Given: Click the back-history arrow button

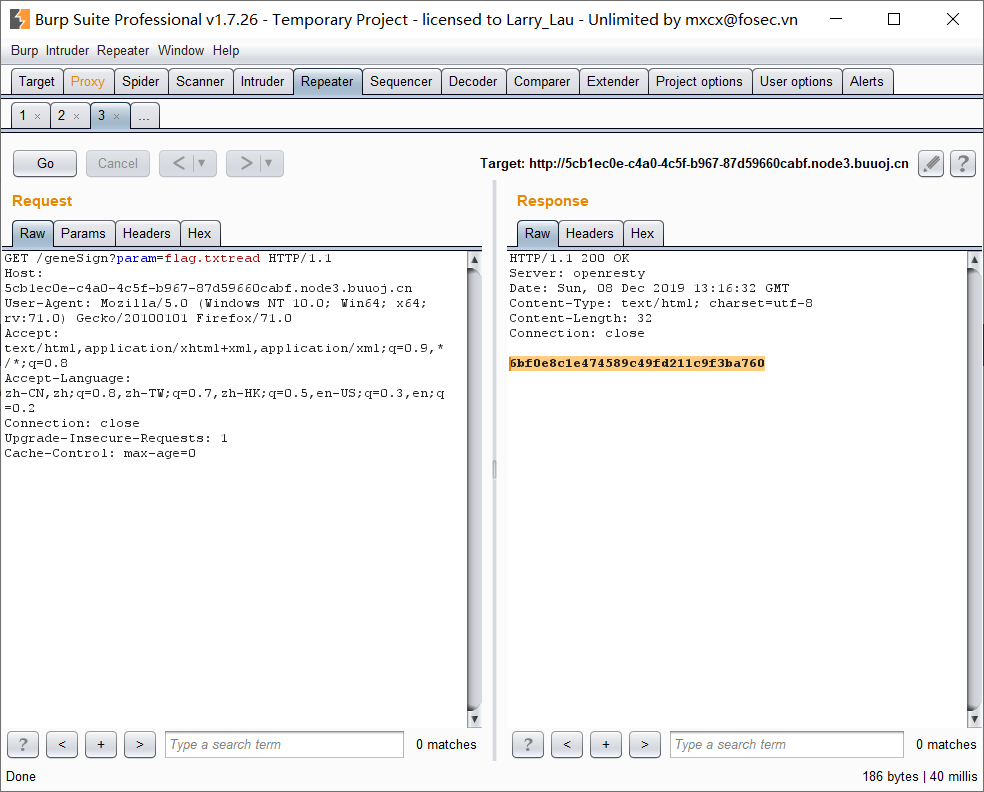Looking at the screenshot, I should [180, 163].
